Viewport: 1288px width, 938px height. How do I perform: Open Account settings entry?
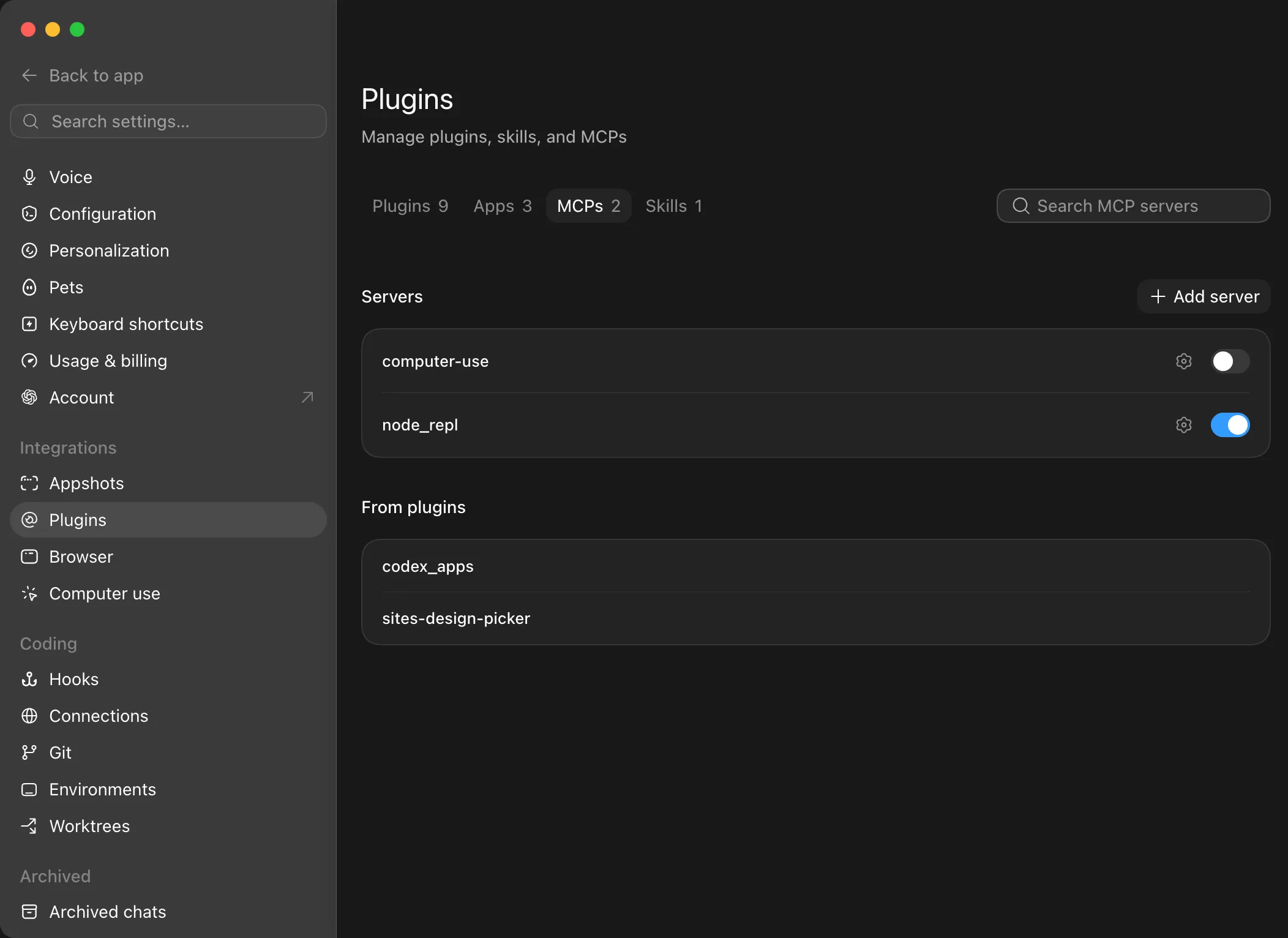click(x=168, y=397)
